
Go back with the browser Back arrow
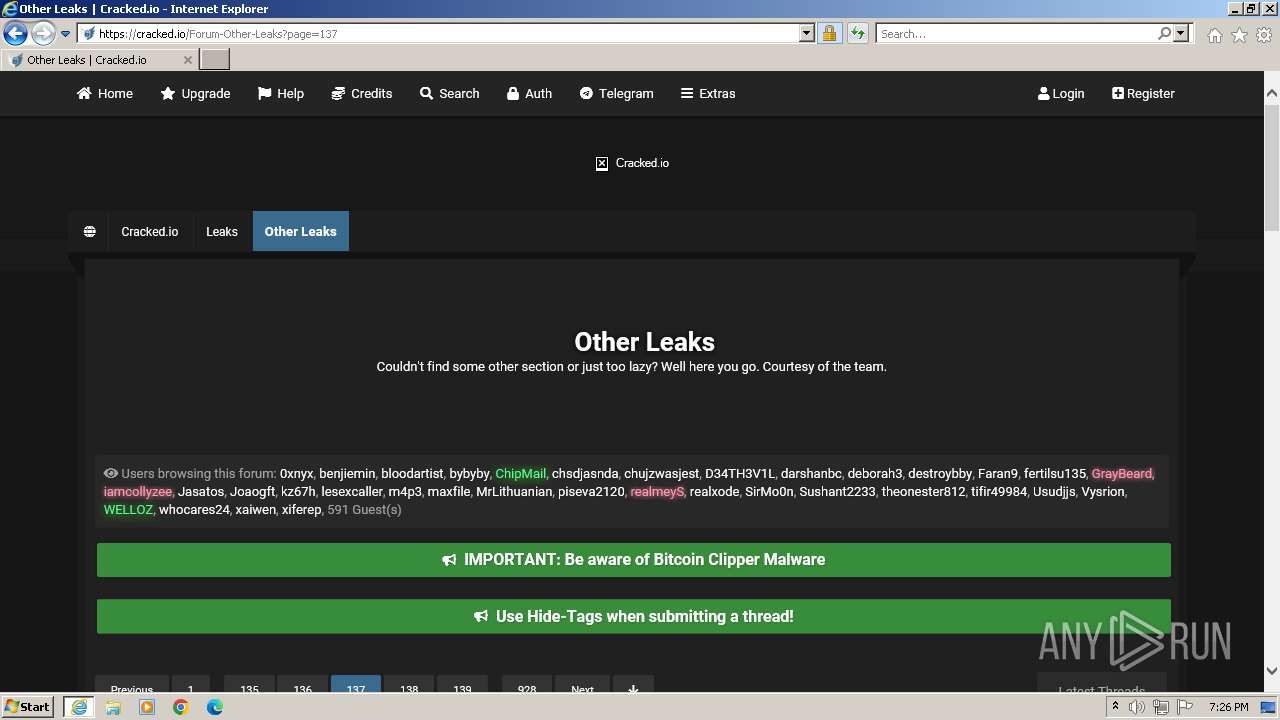[15, 33]
